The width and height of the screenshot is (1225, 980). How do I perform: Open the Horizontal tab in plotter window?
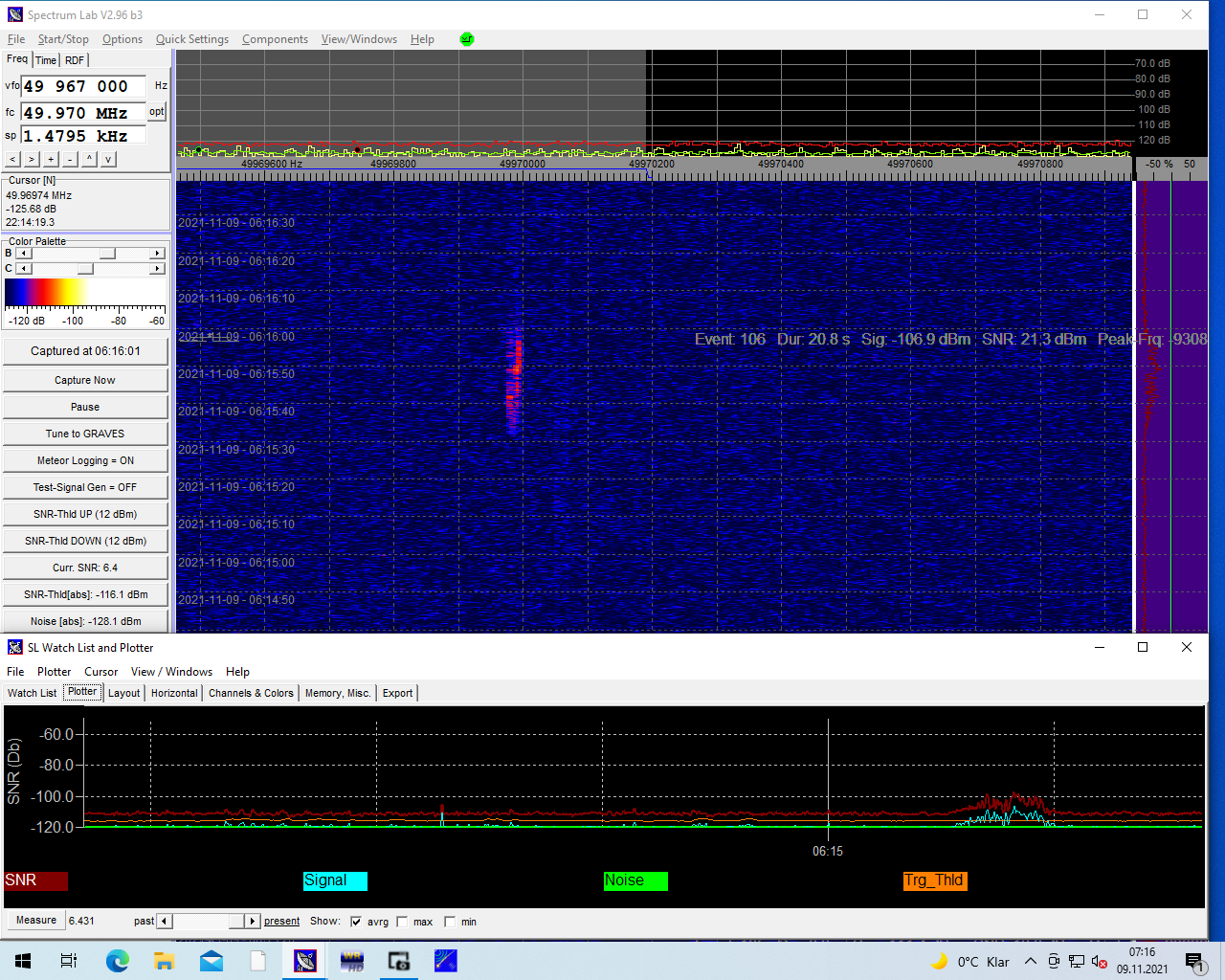(174, 693)
